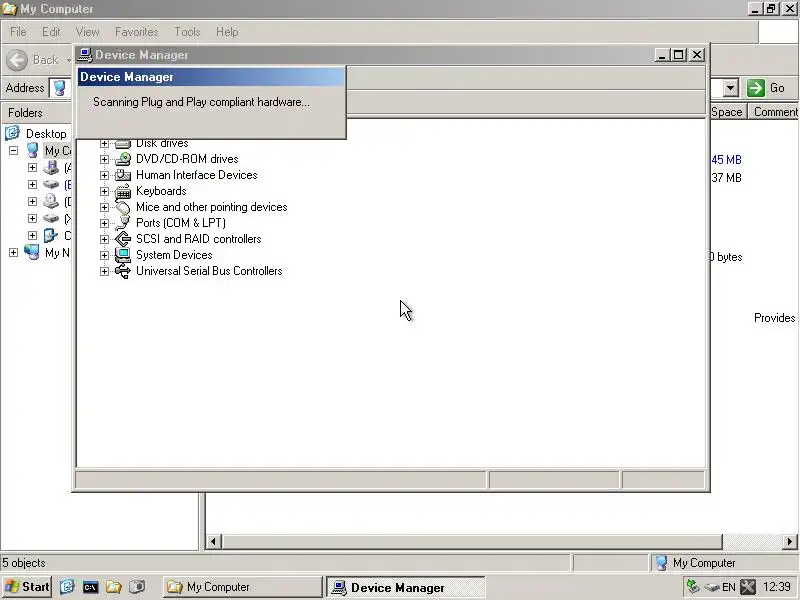This screenshot has height=600, width=800.
Task: Click the System Devices computer icon
Action: (122, 255)
